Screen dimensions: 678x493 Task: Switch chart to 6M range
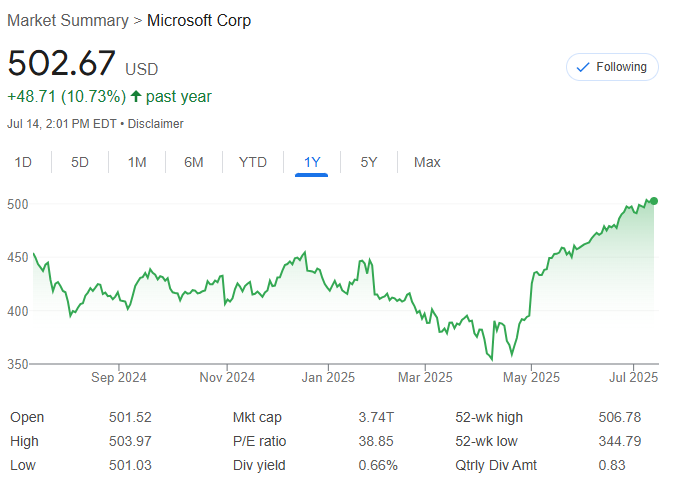click(193, 162)
